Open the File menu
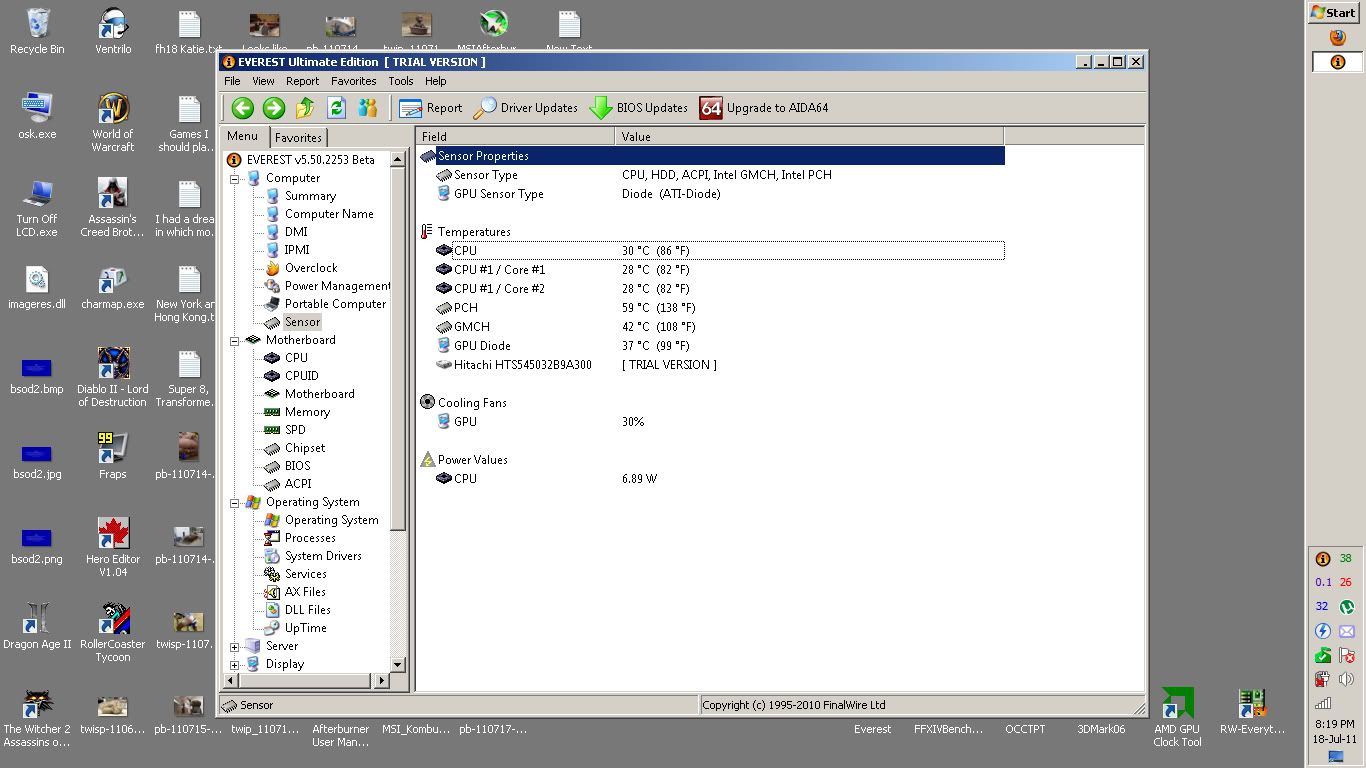 232,81
